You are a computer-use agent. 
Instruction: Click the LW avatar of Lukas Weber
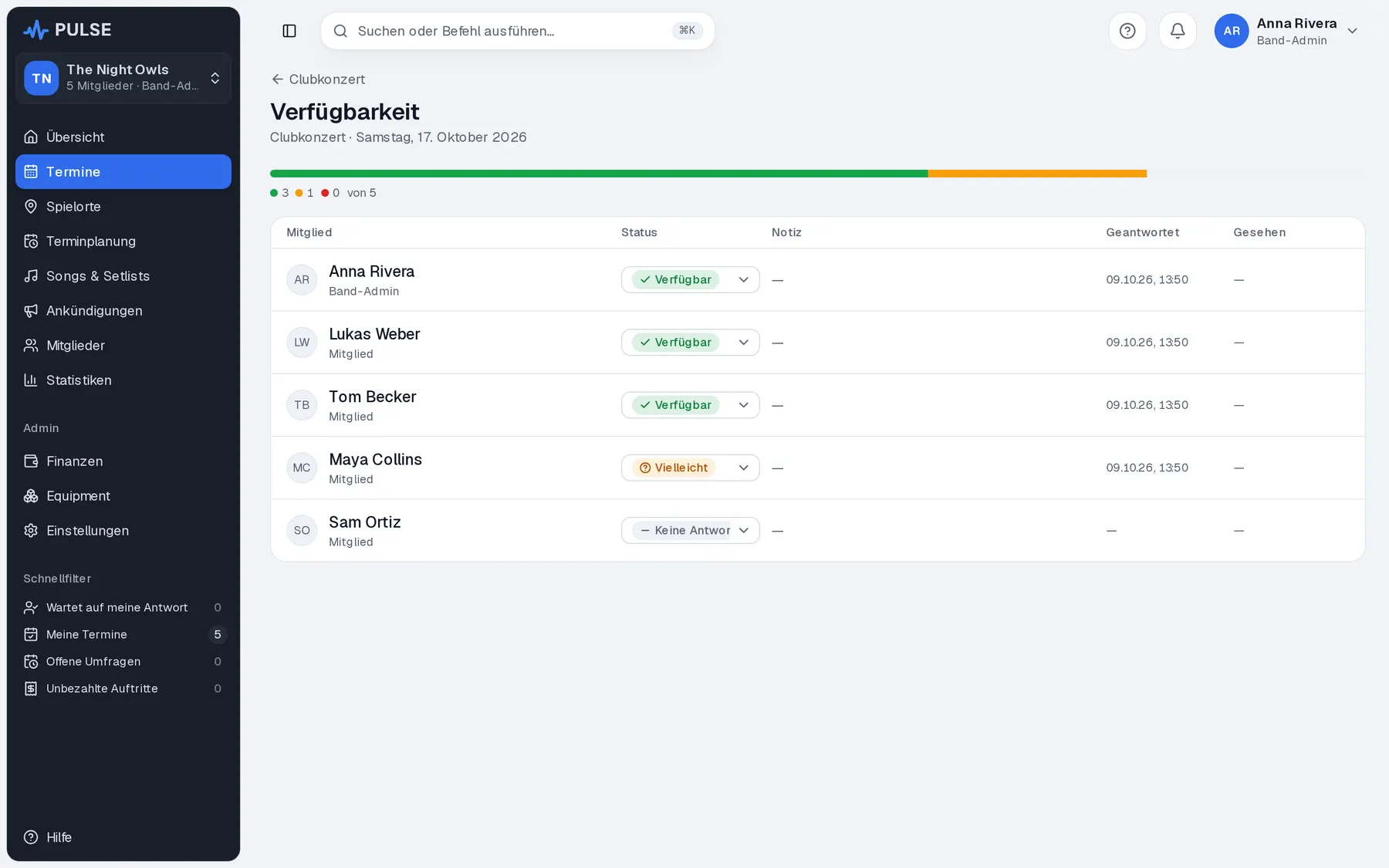(302, 342)
